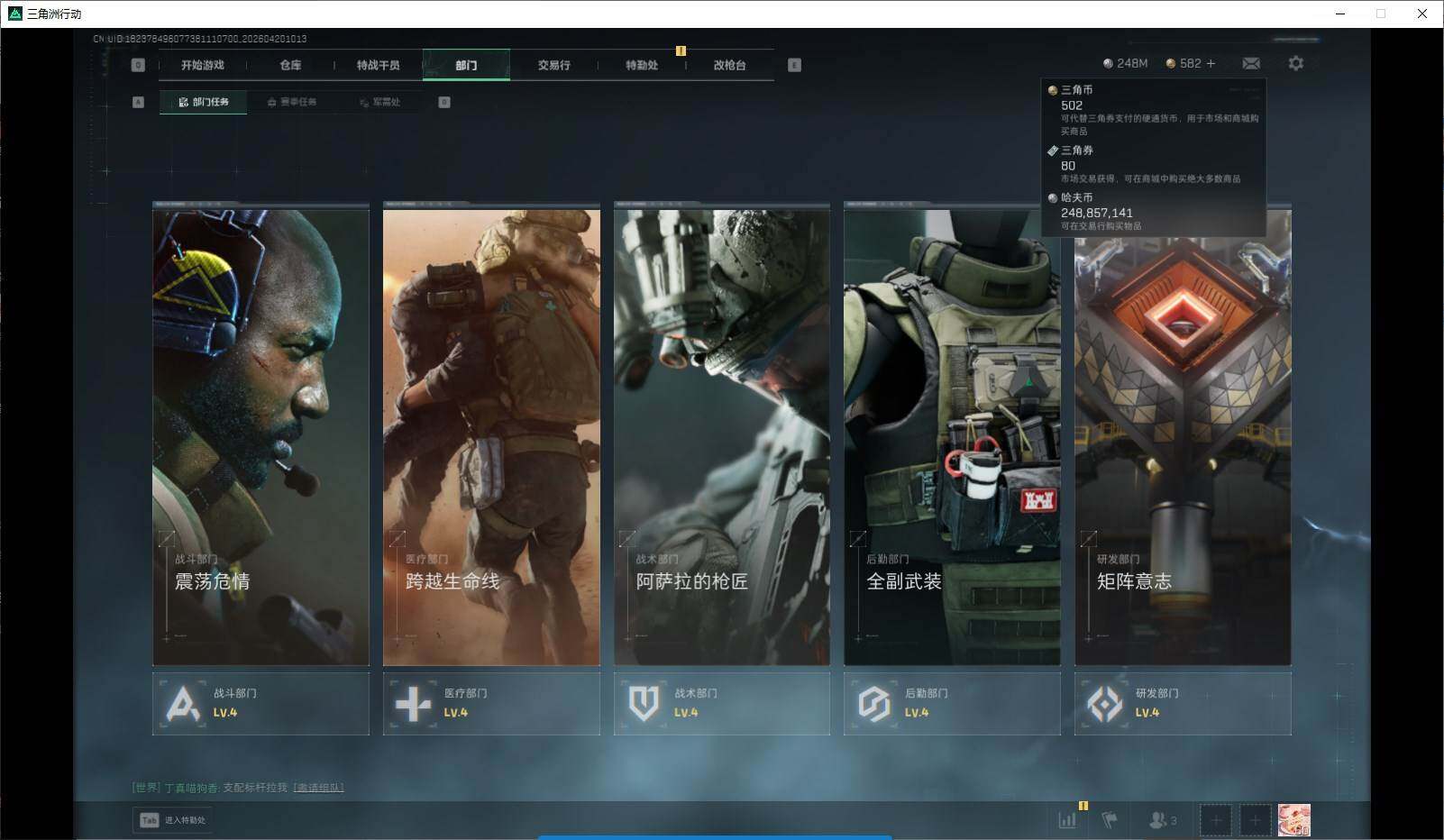Viewport: 1444px width, 840px height.
Task: Open the settings gear icon
Action: [1295, 63]
